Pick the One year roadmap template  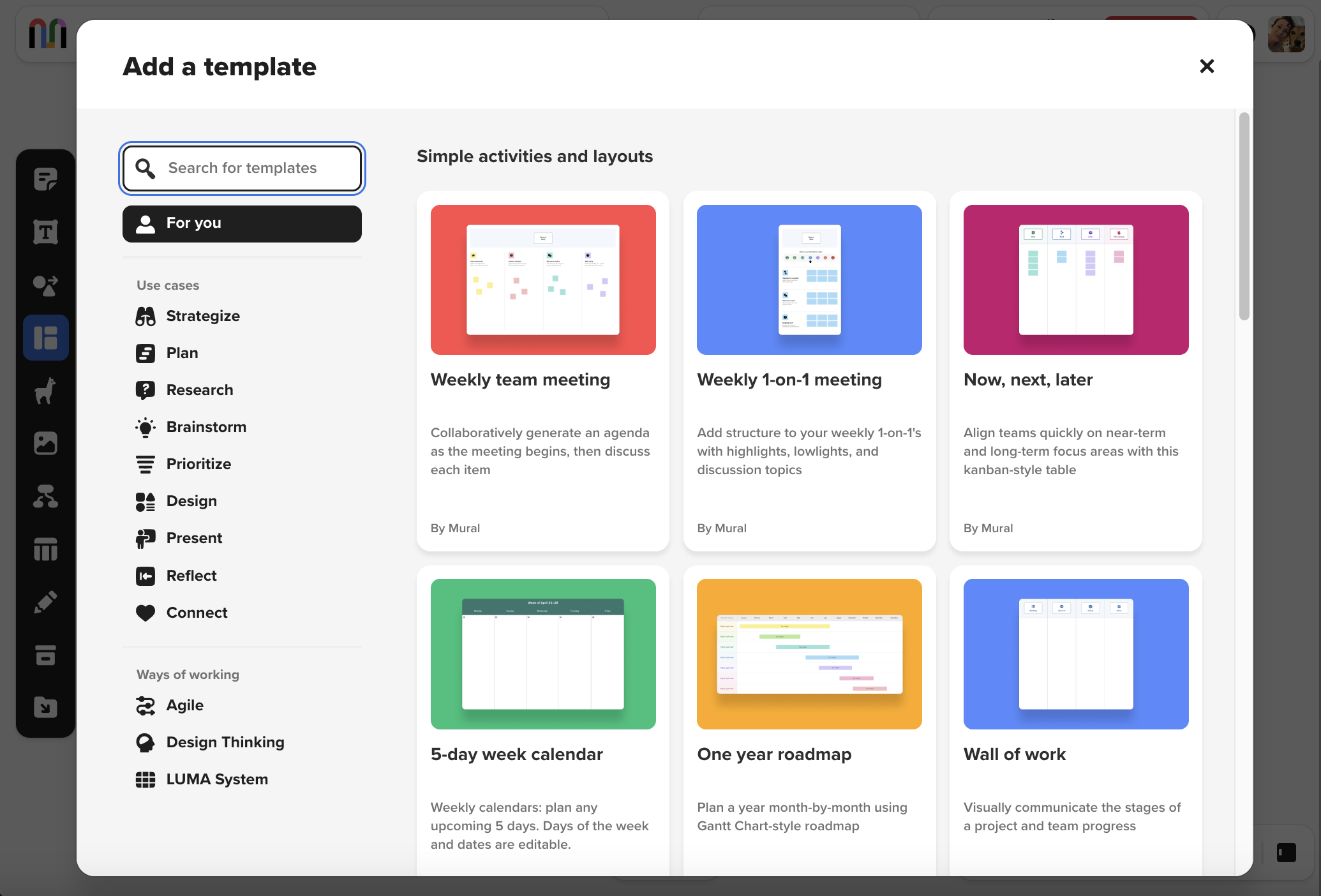pyautogui.click(x=809, y=721)
